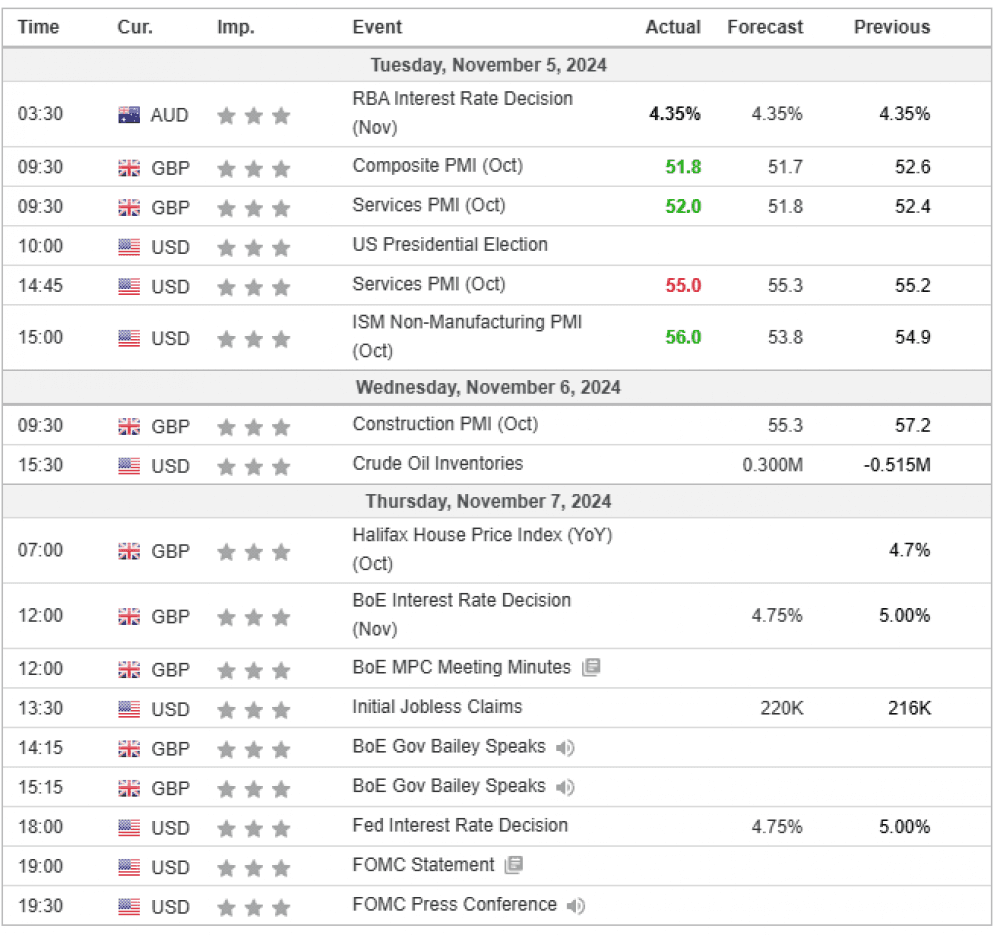Click speaker icon beside FOMC Press Conference
The image size is (1000, 935).
point(576,906)
